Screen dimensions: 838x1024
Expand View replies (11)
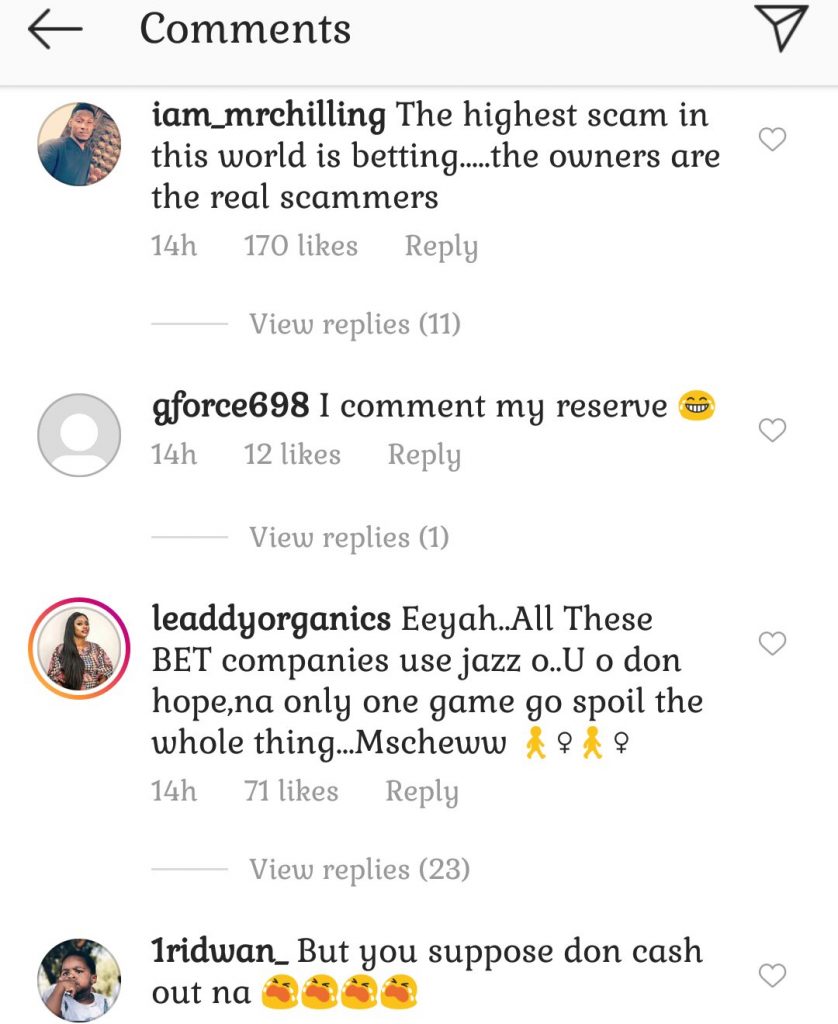click(354, 324)
